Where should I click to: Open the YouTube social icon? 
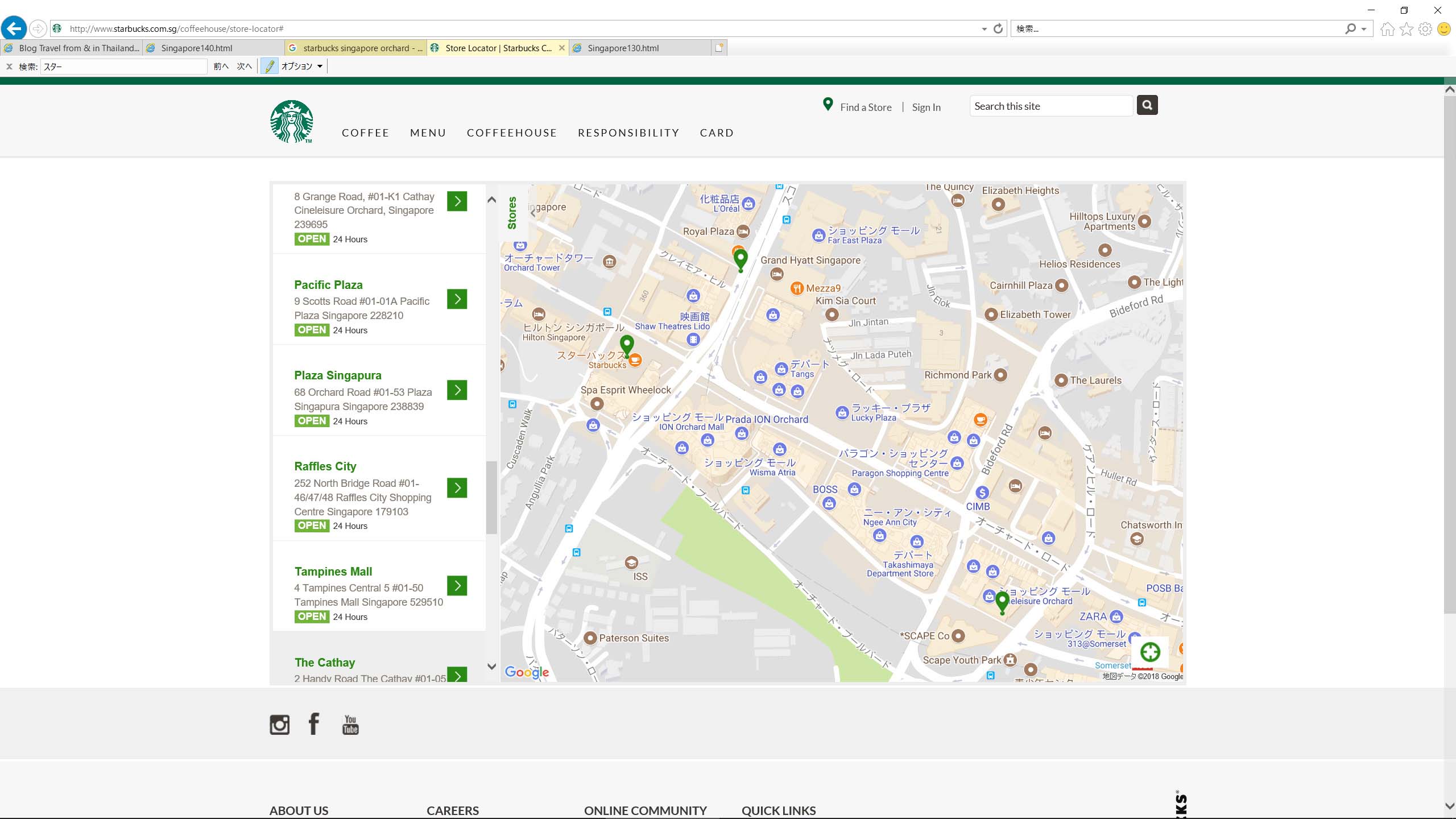point(350,725)
